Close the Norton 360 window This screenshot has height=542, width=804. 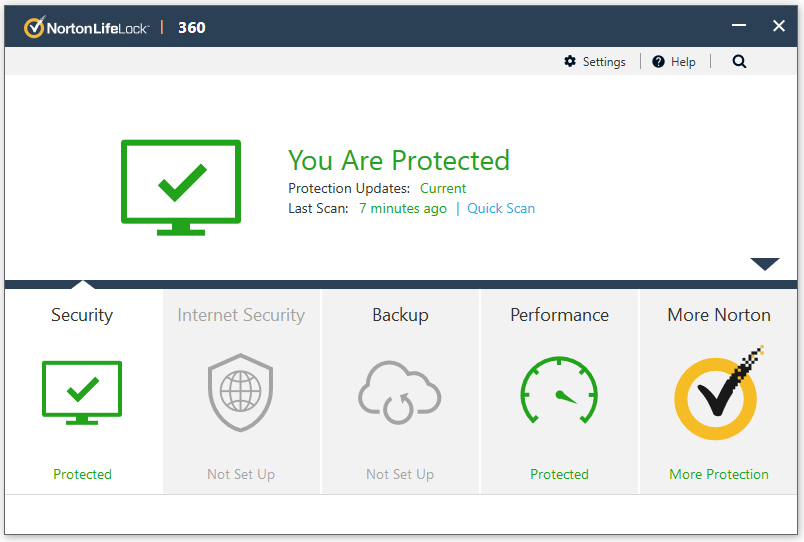pyautogui.click(x=779, y=26)
